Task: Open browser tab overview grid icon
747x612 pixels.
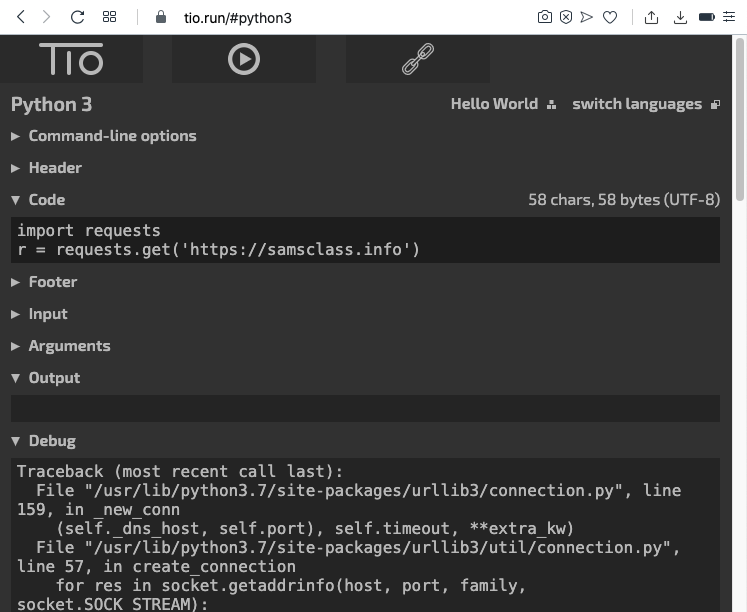Action: [110, 17]
